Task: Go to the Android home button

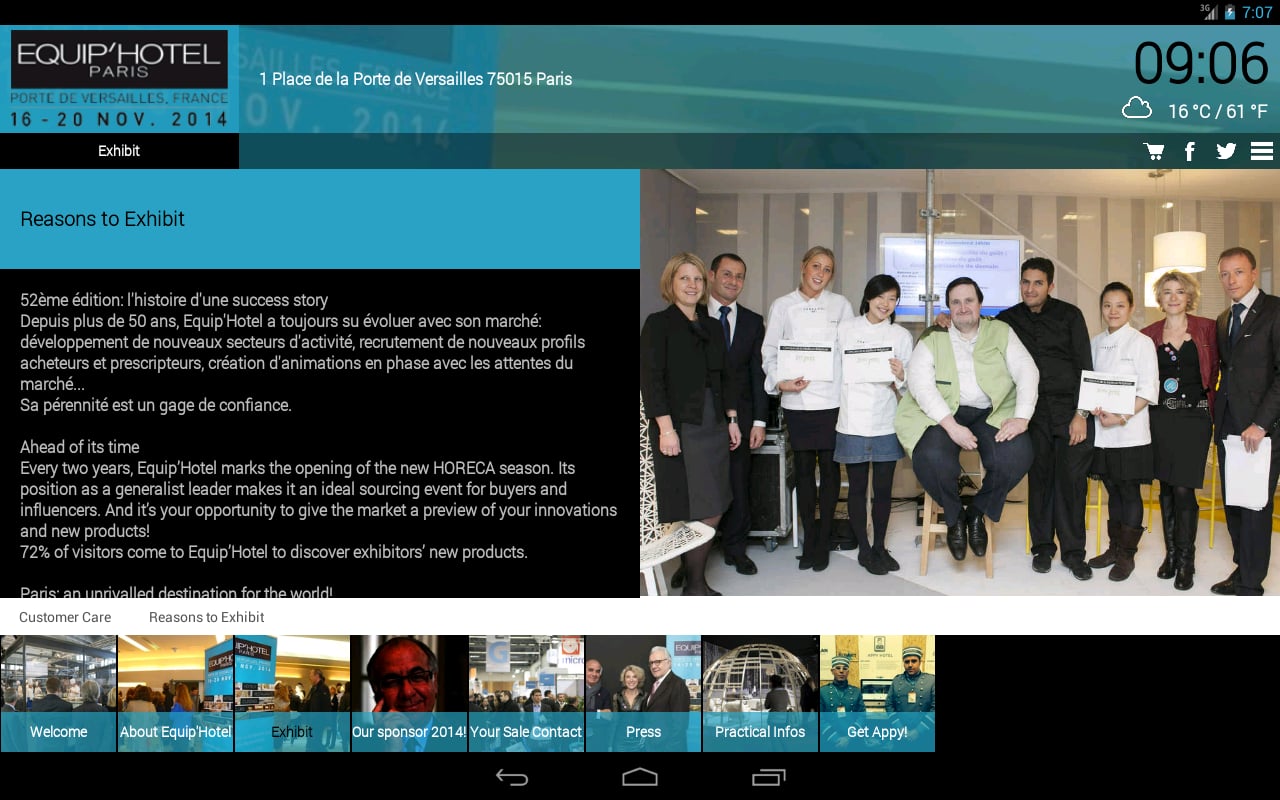Action: [x=640, y=777]
